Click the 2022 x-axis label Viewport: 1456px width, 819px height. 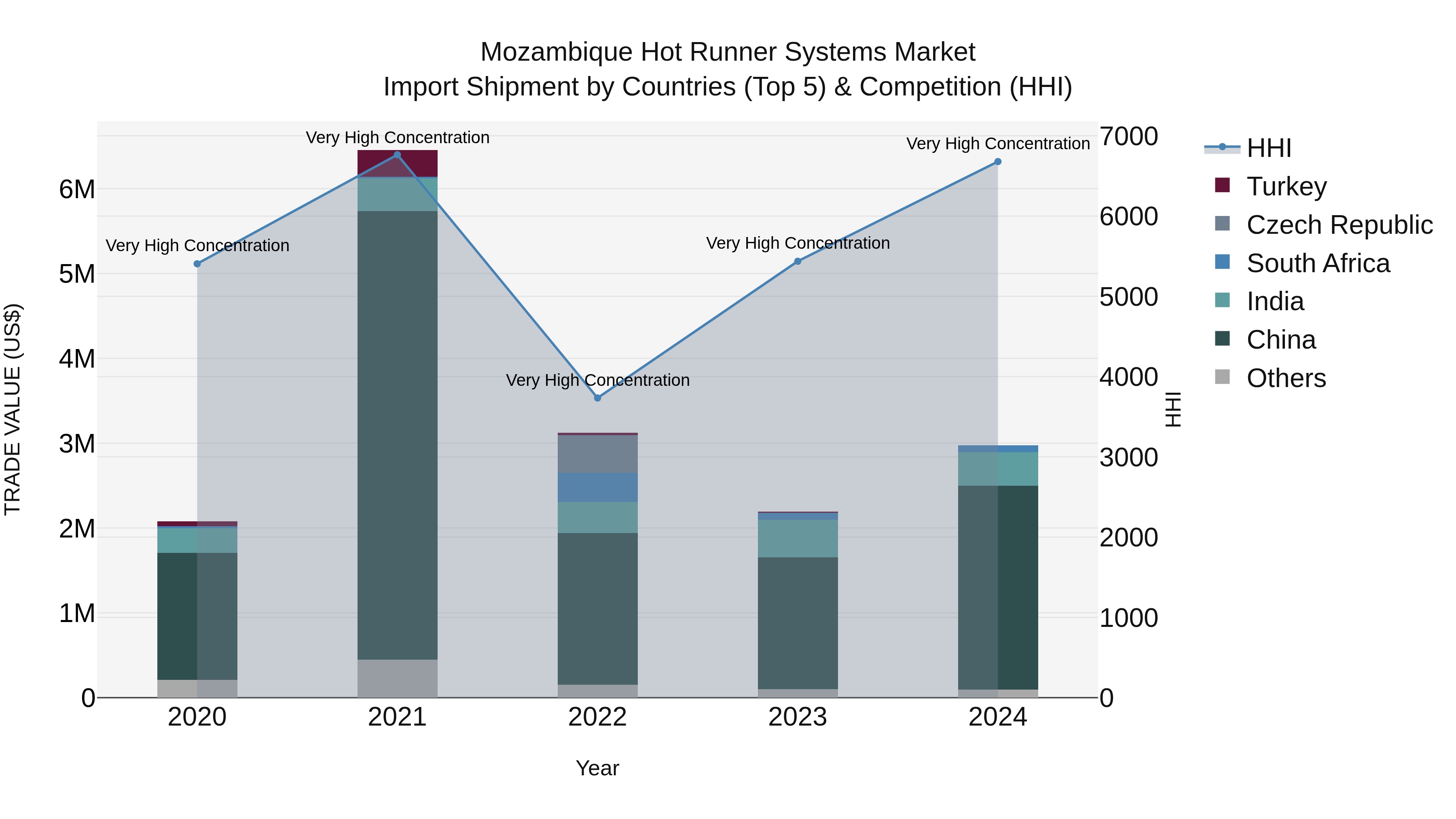(597, 717)
